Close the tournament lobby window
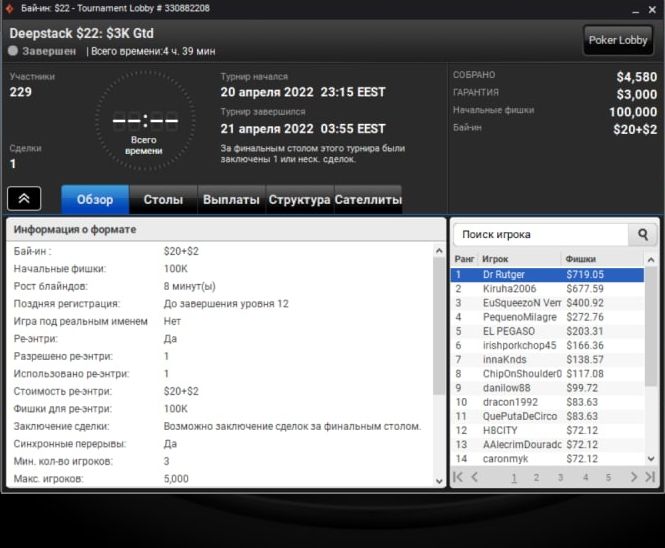 (652, 9)
